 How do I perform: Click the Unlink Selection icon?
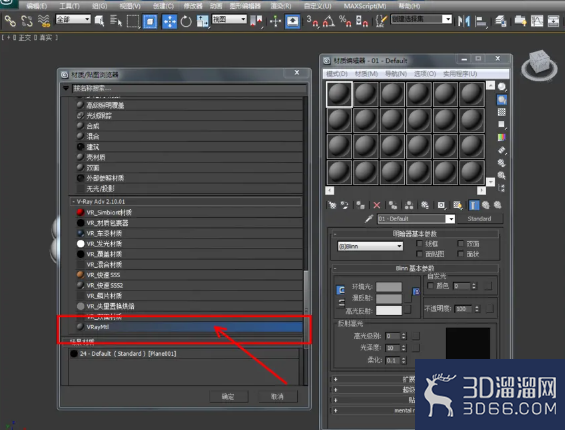[x=27, y=21]
